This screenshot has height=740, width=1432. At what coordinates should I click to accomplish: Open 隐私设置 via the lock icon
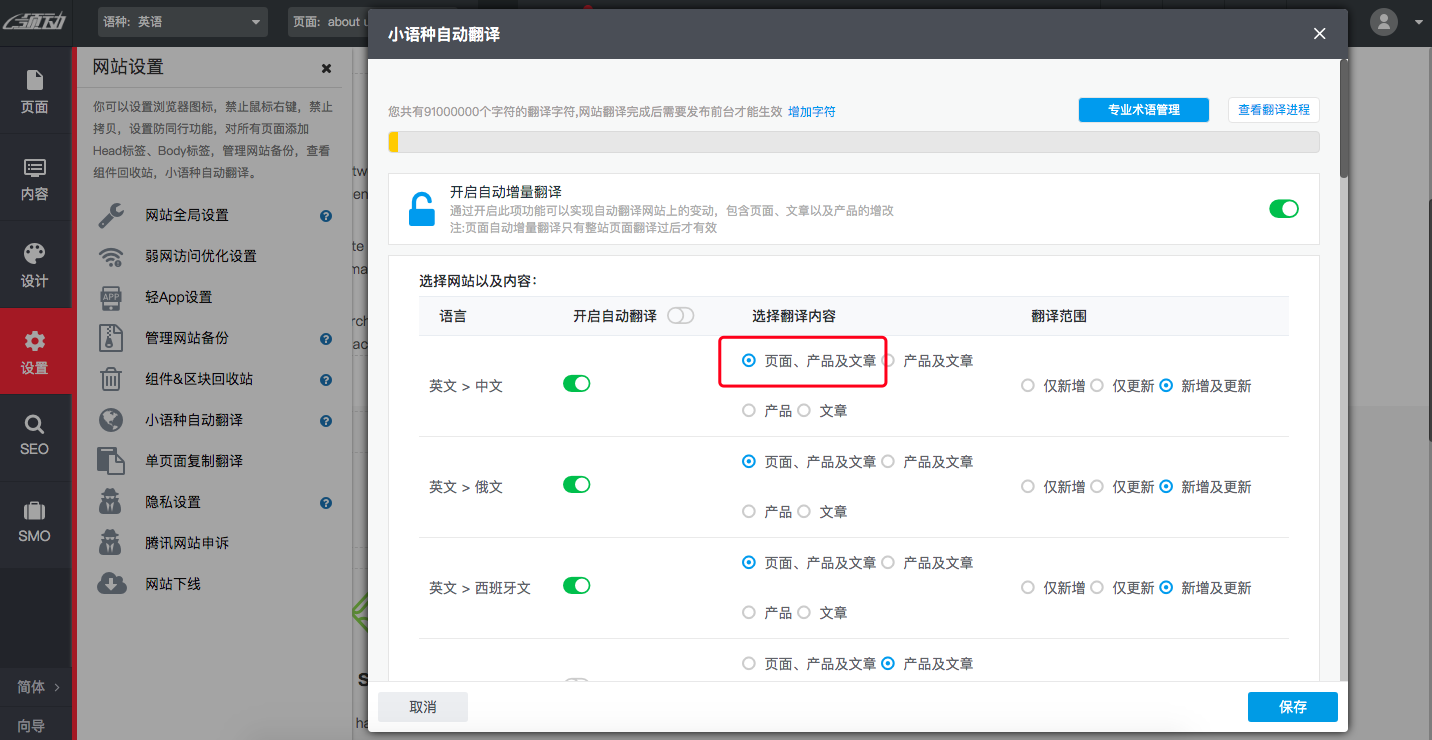(x=110, y=501)
